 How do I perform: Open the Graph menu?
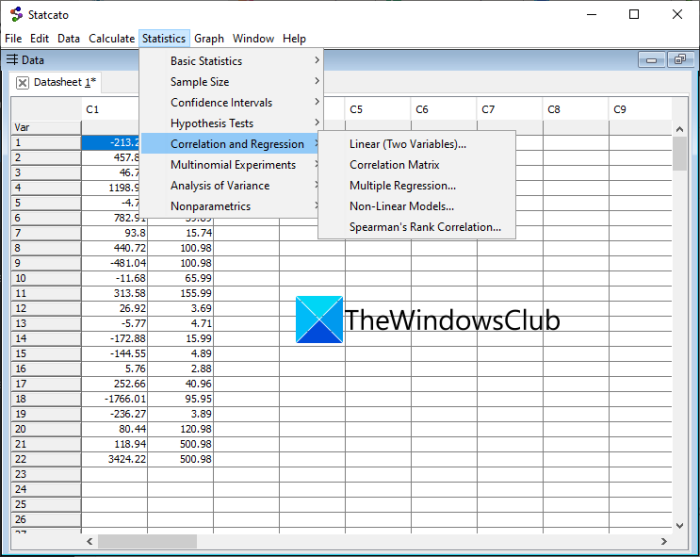[x=209, y=39]
